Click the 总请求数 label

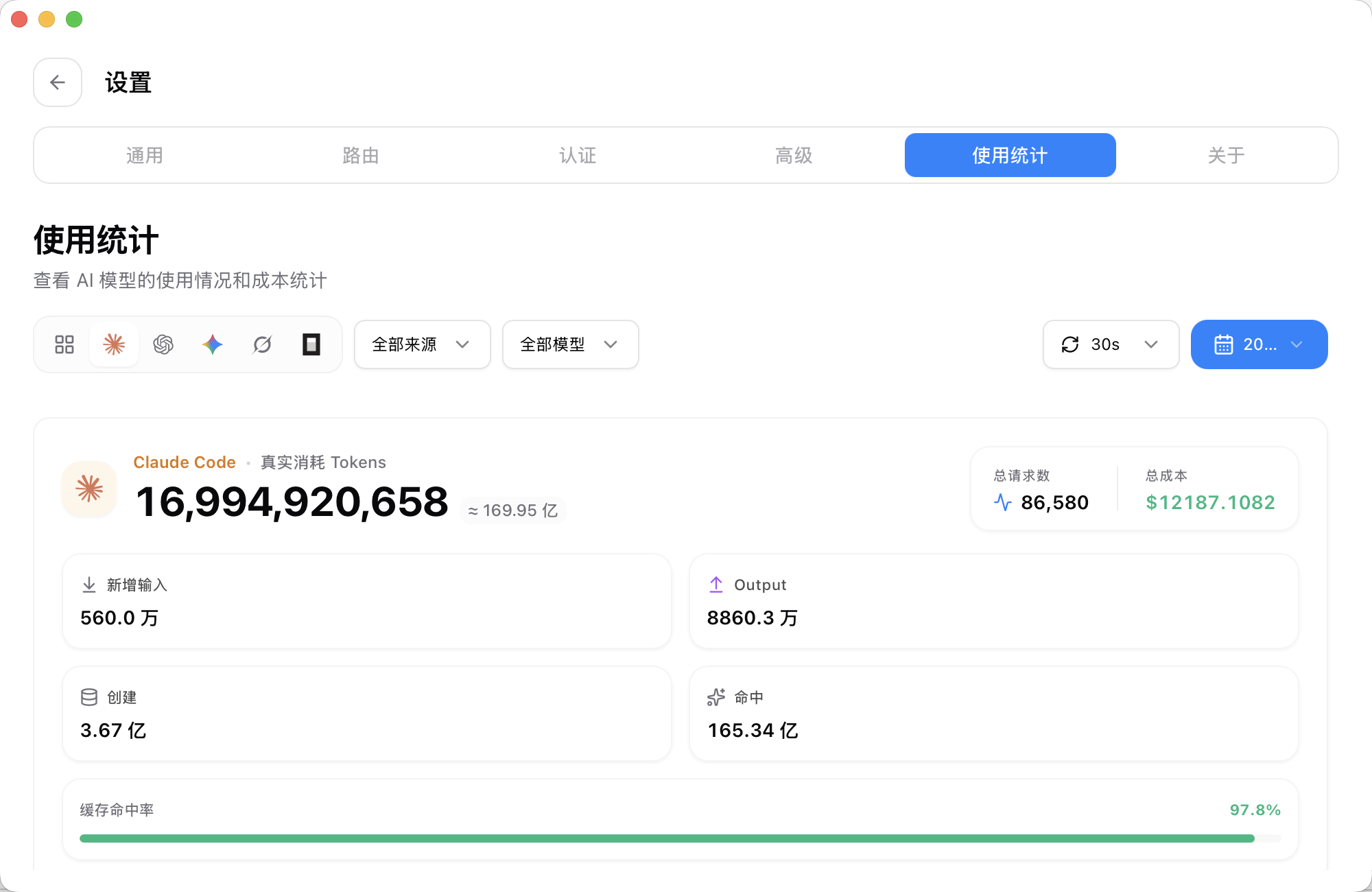1022,476
